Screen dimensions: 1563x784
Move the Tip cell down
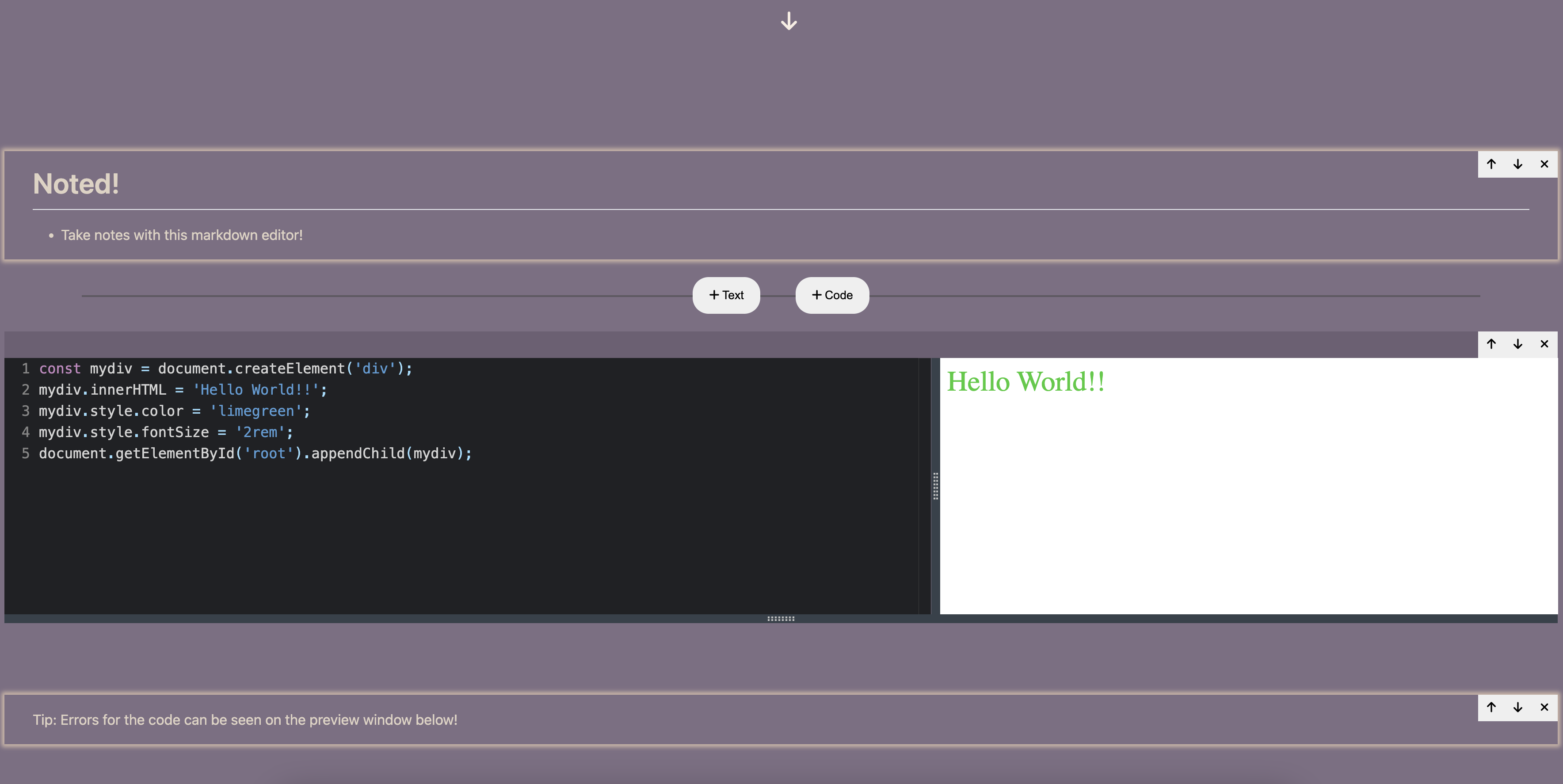click(x=1517, y=708)
